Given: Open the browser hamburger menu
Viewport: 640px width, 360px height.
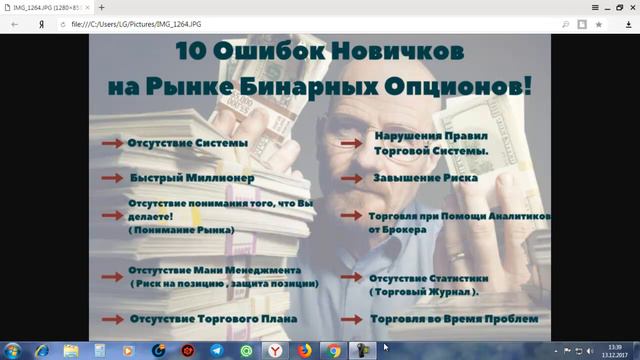Looking at the screenshot, I should pos(595,7).
